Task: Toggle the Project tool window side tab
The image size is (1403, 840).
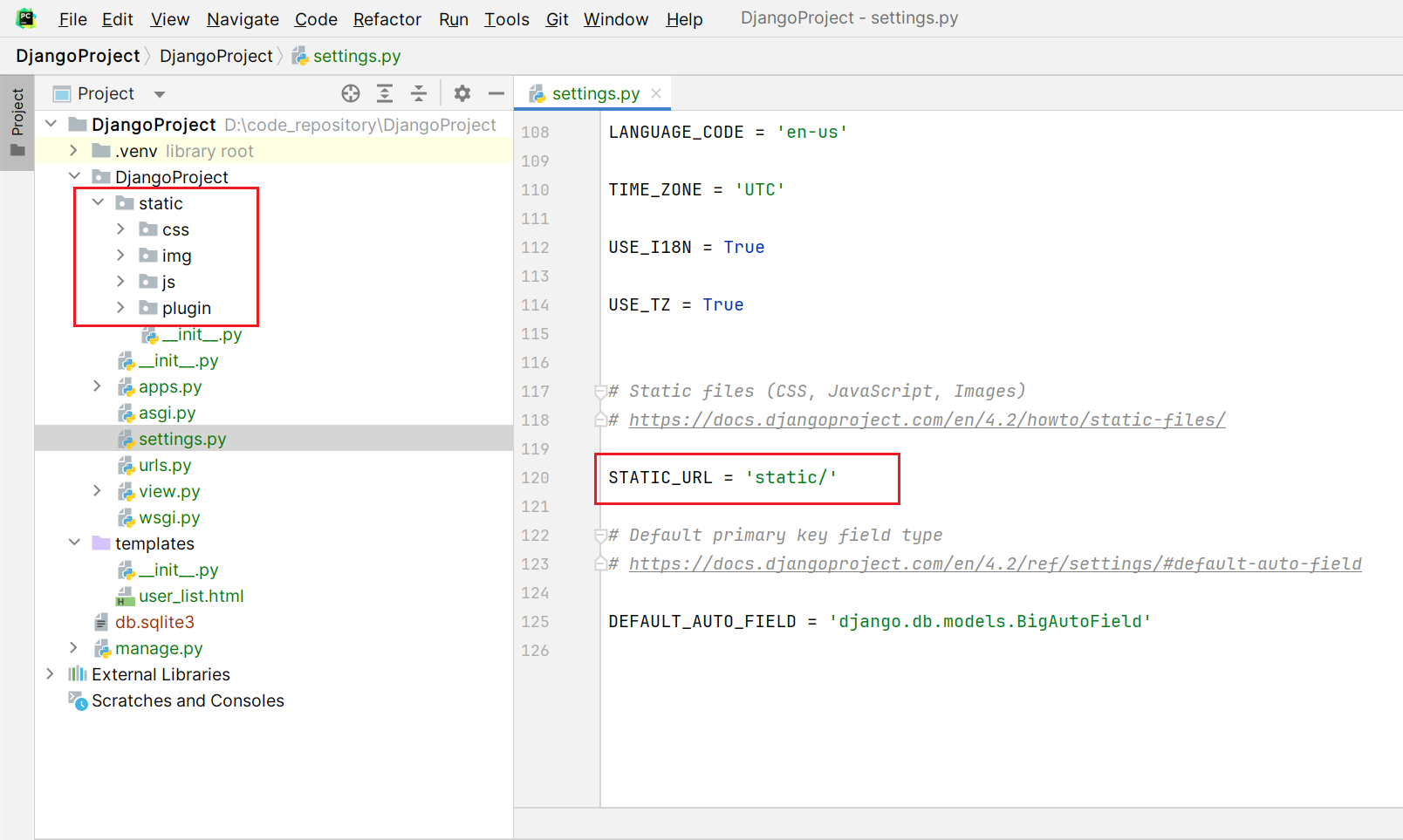Action: 17,122
